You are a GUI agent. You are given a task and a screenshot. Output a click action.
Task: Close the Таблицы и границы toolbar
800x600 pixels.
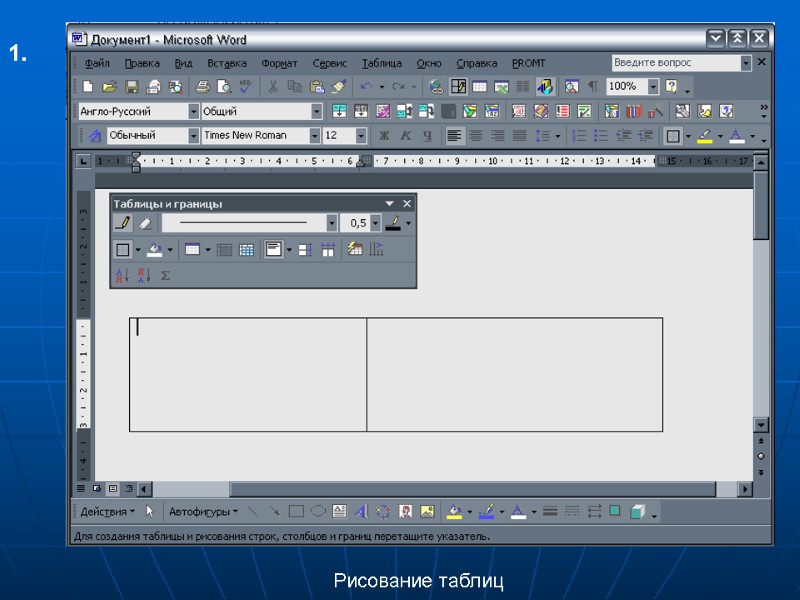coord(407,204)
